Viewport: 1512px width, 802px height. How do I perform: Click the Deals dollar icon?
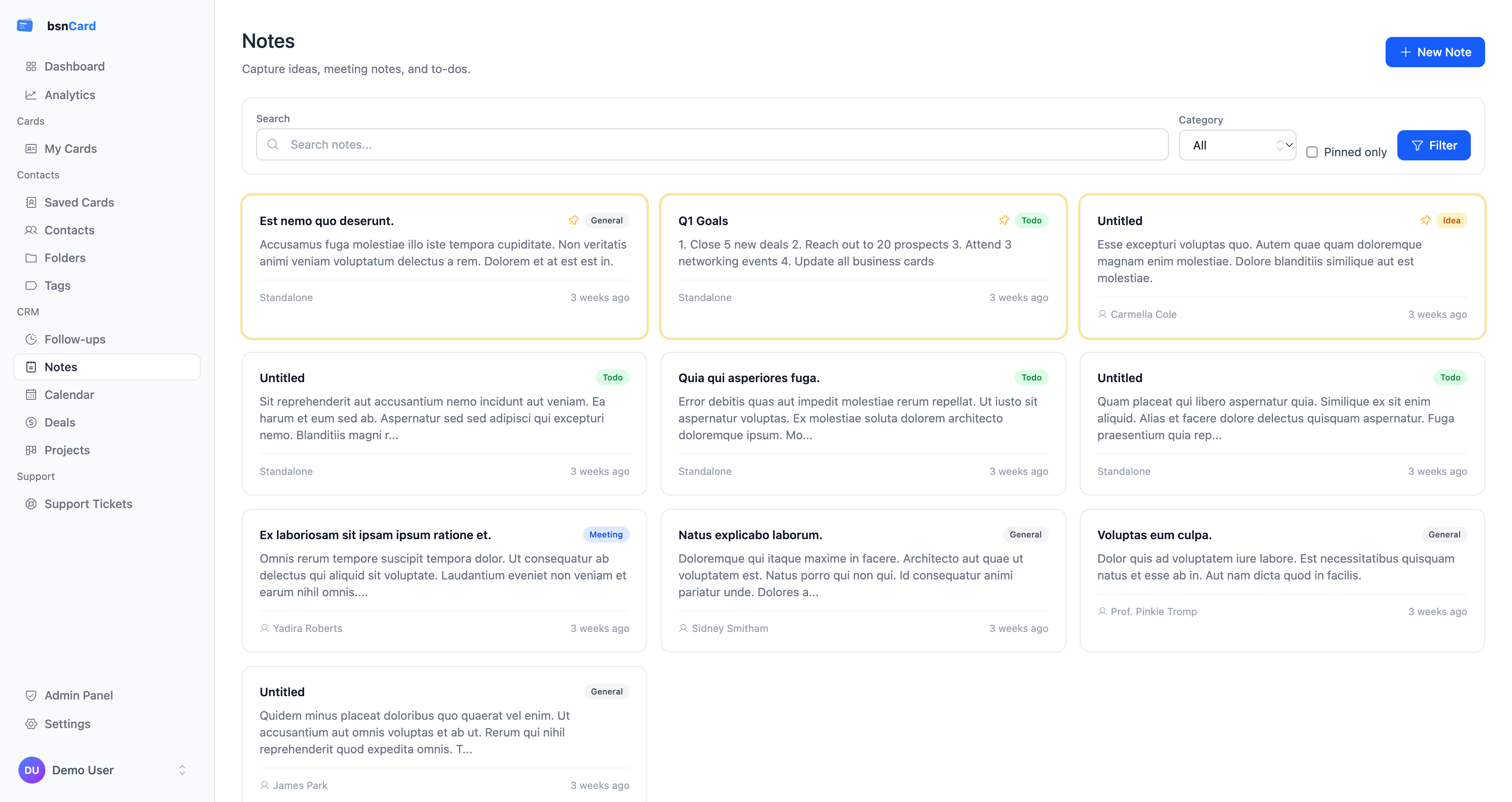(x=31, y=422)
